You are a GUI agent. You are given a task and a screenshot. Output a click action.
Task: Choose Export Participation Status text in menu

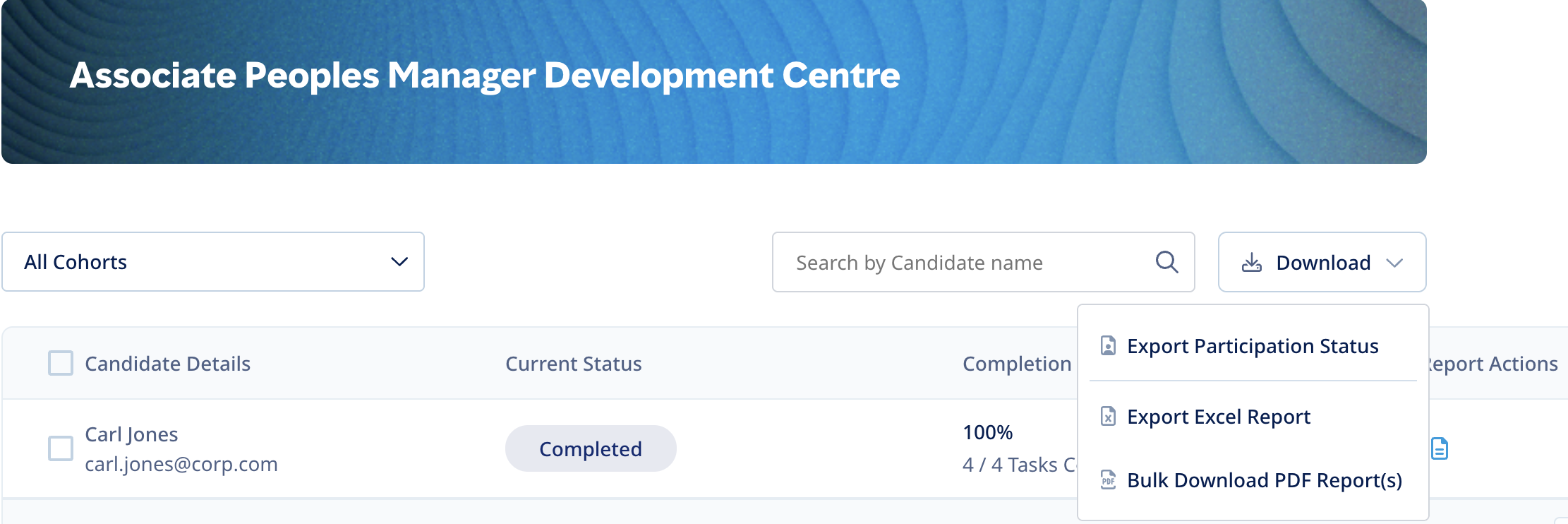(x=1252, y=346)
